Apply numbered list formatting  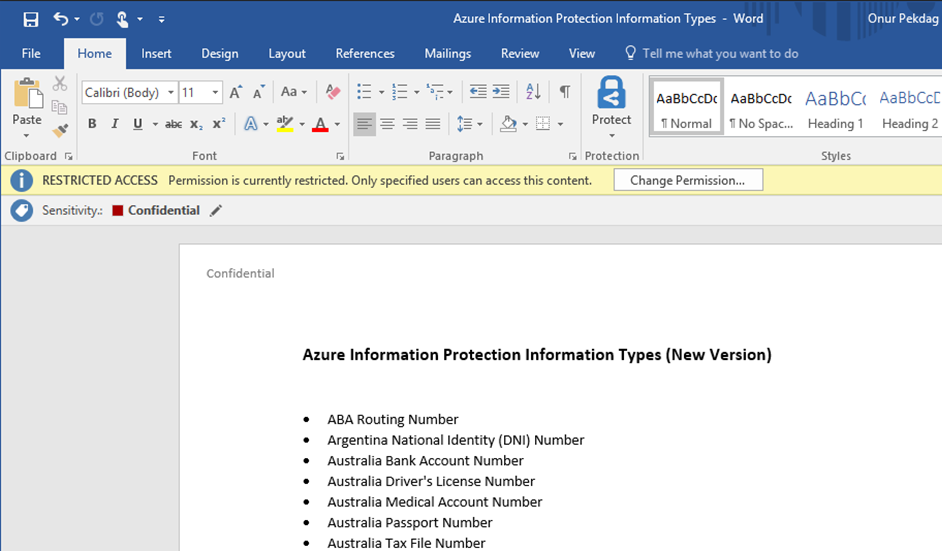coord(400,92)
